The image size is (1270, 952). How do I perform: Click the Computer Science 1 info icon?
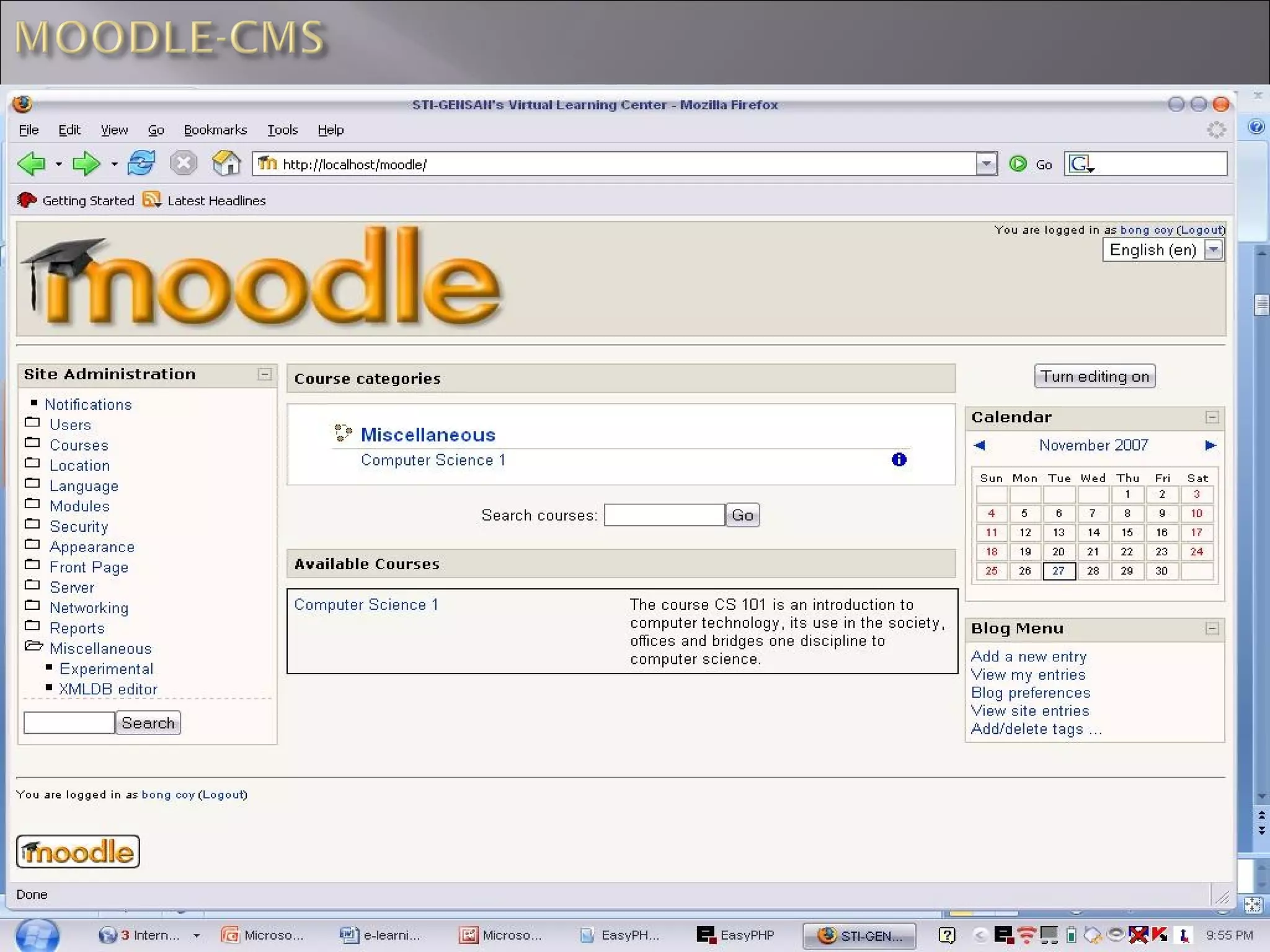tap(899, 459)
